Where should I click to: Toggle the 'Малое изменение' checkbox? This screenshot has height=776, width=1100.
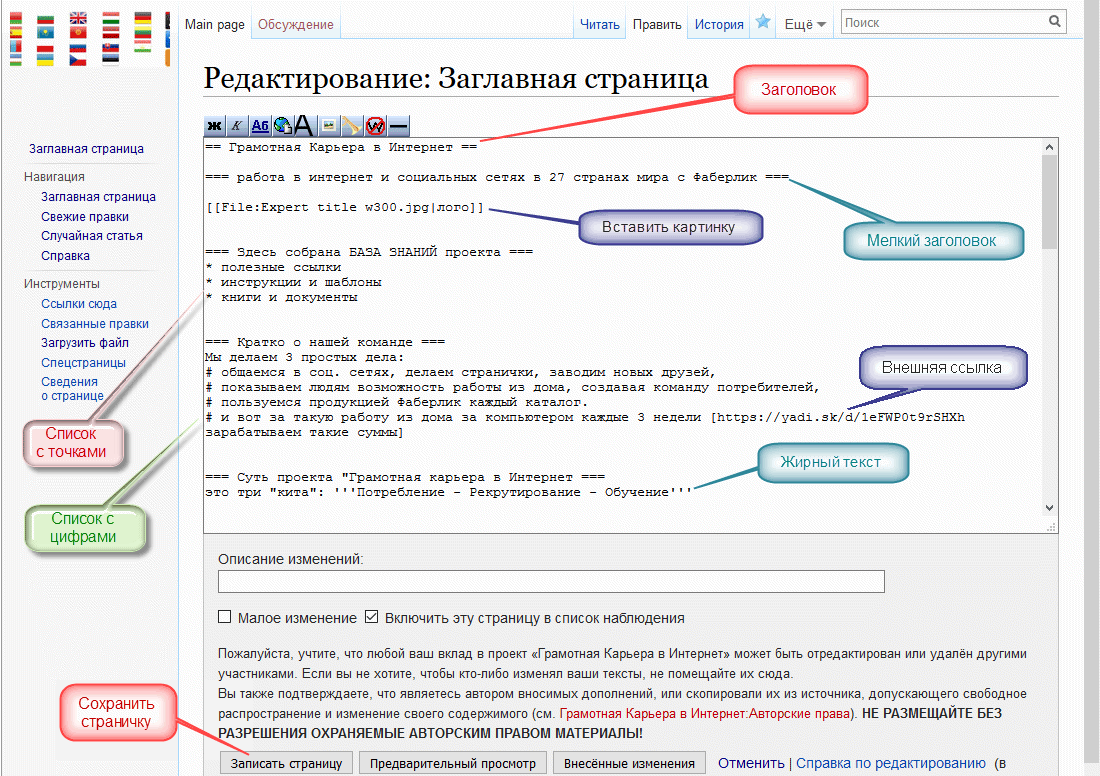[x=224, y=617]
